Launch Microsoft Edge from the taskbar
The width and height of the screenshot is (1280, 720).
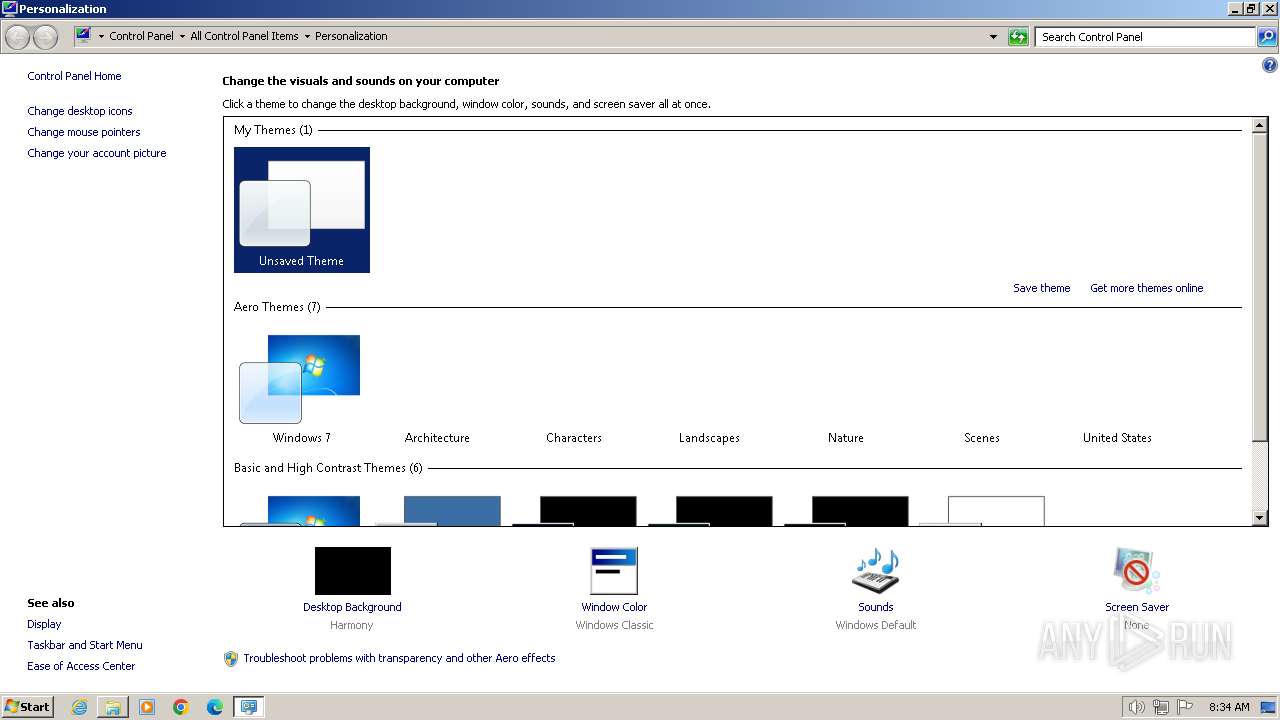tap(215, 707)
